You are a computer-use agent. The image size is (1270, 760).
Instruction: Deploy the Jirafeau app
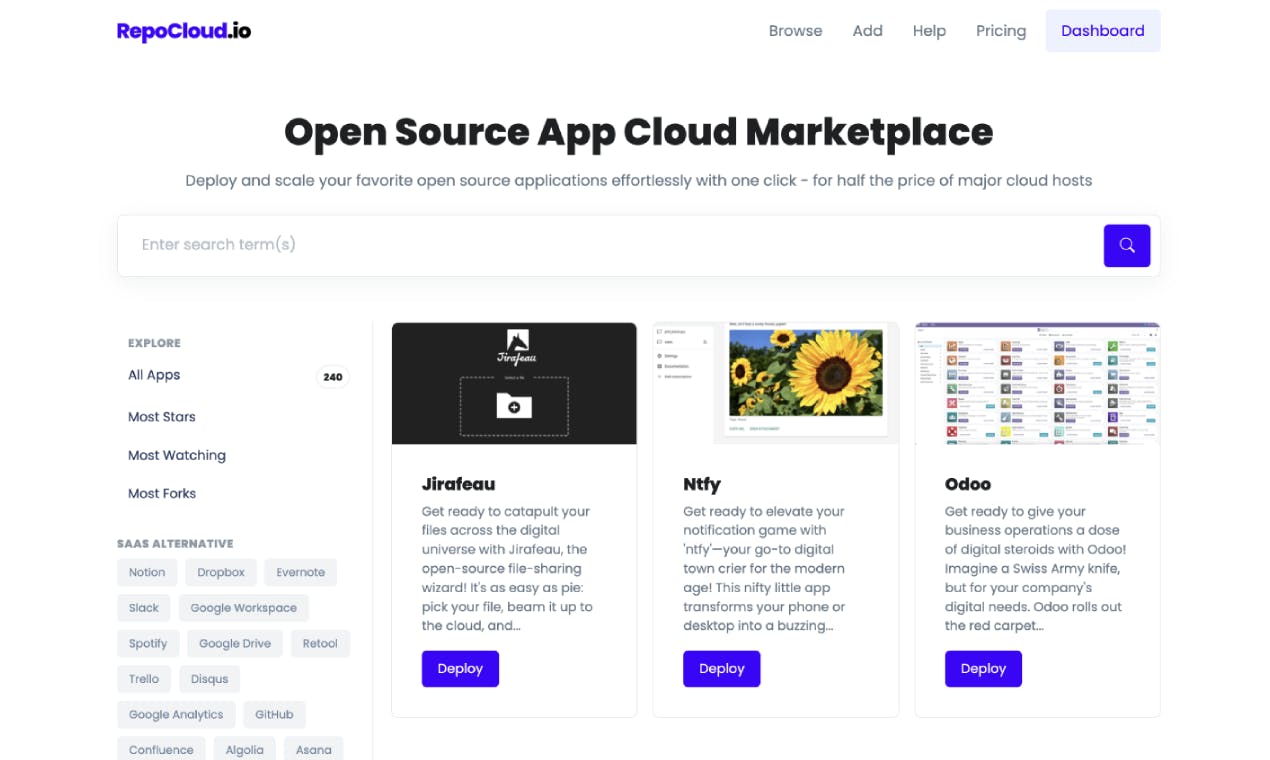click(460, 669)
